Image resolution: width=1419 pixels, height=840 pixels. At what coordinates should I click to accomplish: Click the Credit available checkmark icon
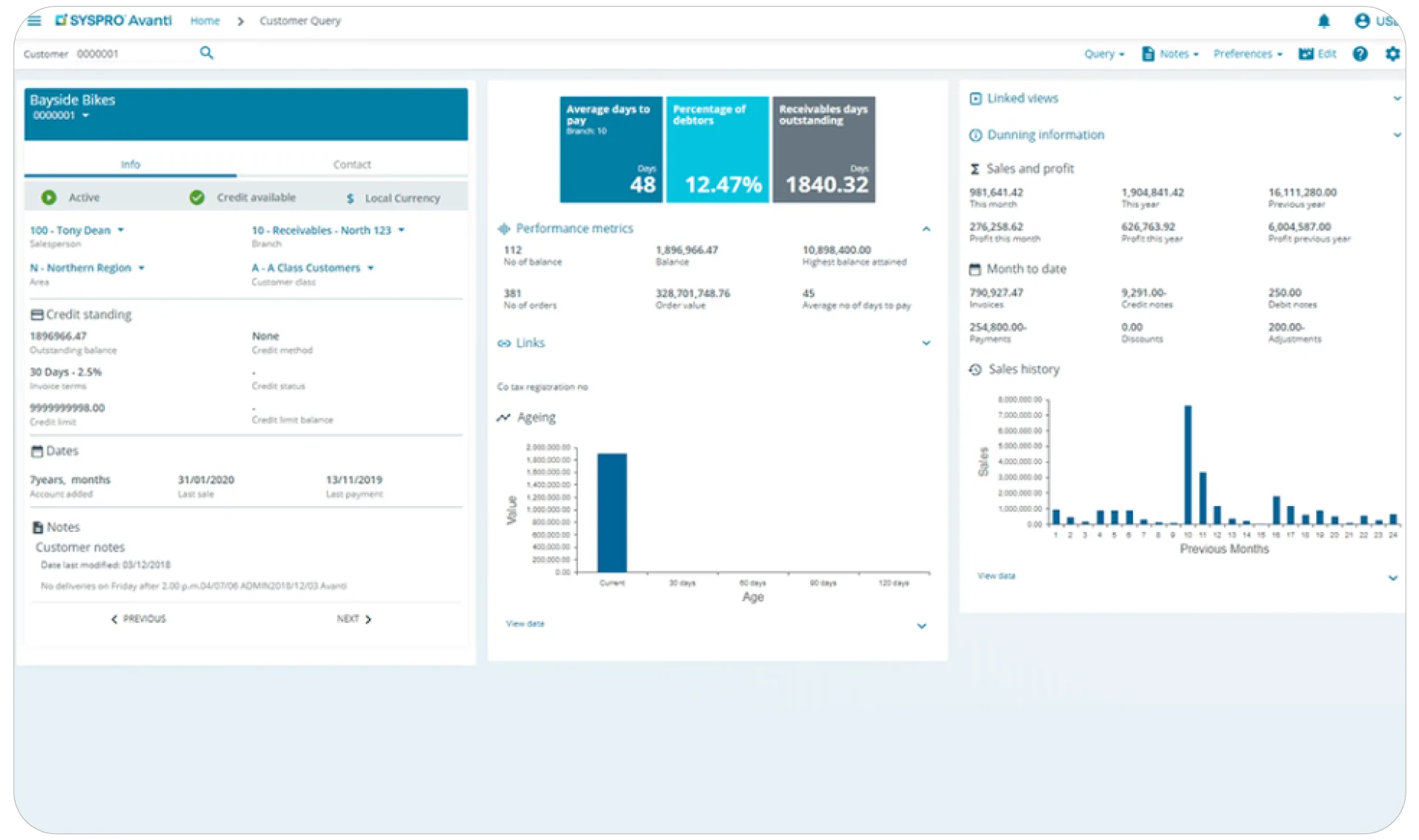pos(197,197)
